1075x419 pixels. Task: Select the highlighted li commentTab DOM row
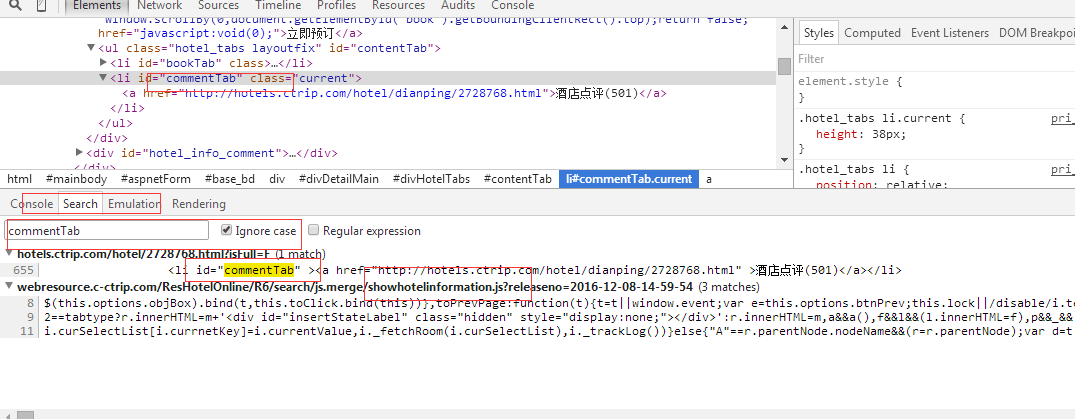(388, 77)
